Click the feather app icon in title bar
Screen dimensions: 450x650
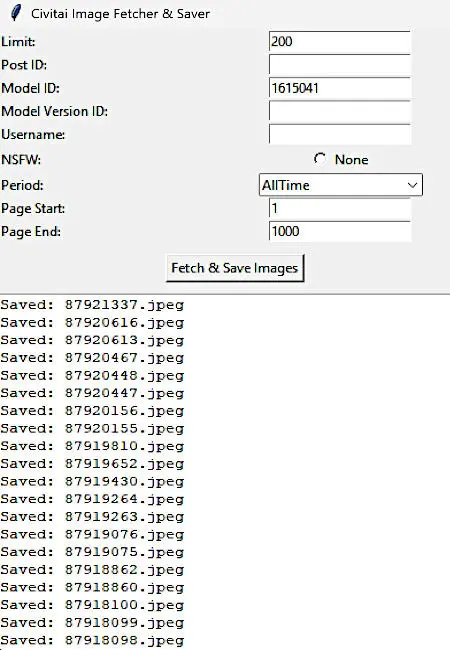15,13
